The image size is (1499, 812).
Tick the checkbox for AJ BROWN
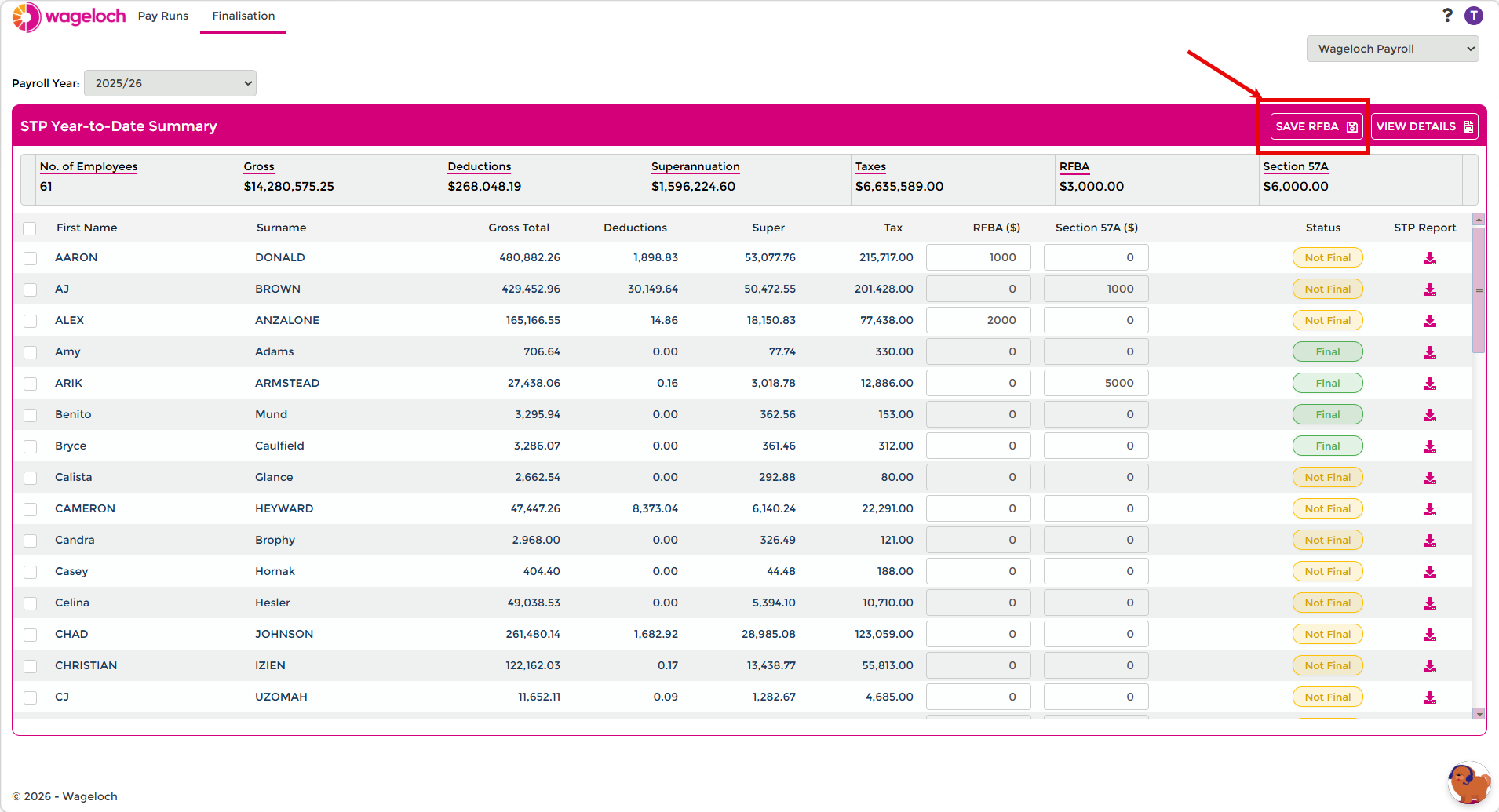[x=30, y=289]
